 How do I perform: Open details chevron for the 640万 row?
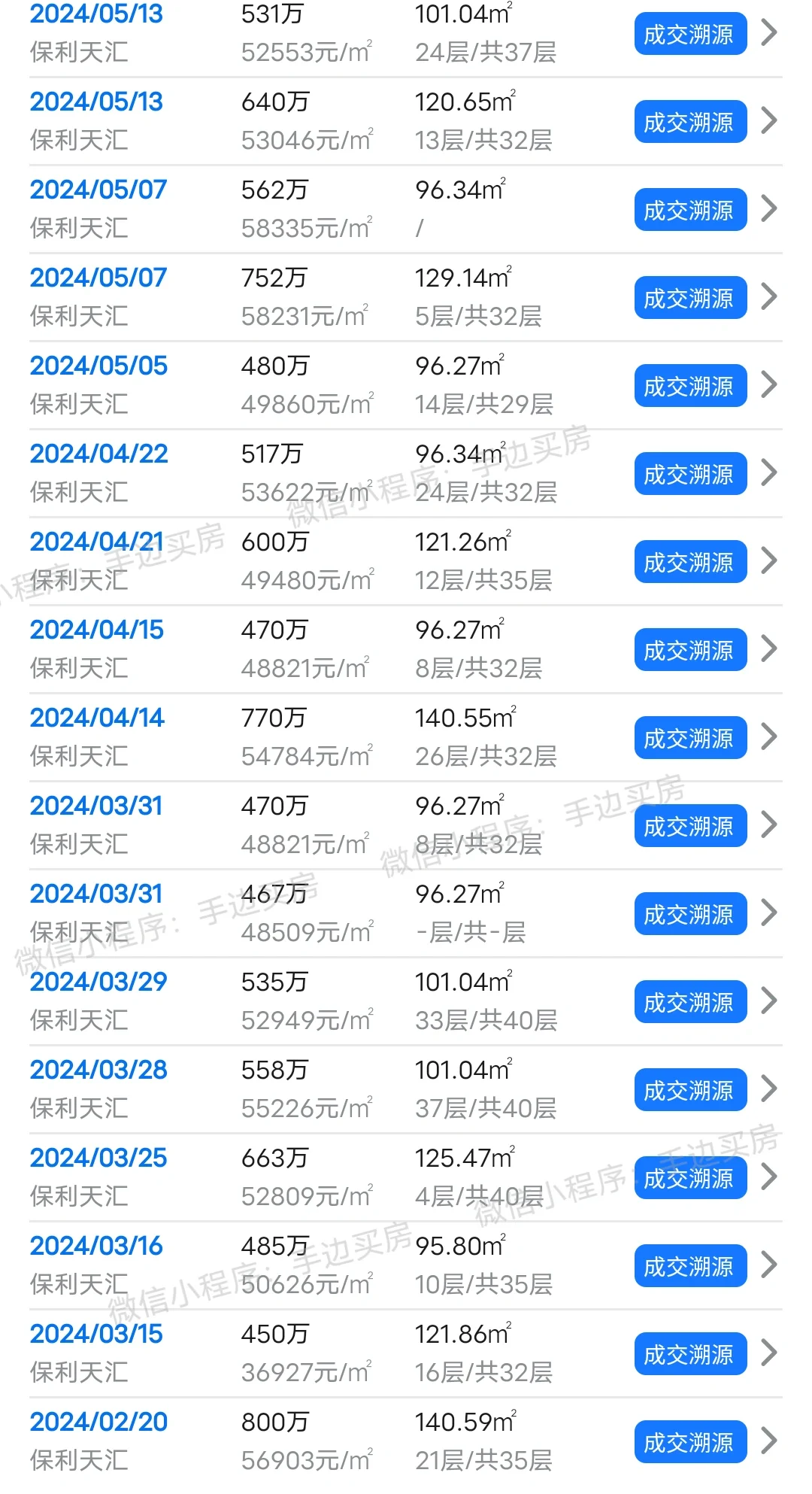coord(768,120)
